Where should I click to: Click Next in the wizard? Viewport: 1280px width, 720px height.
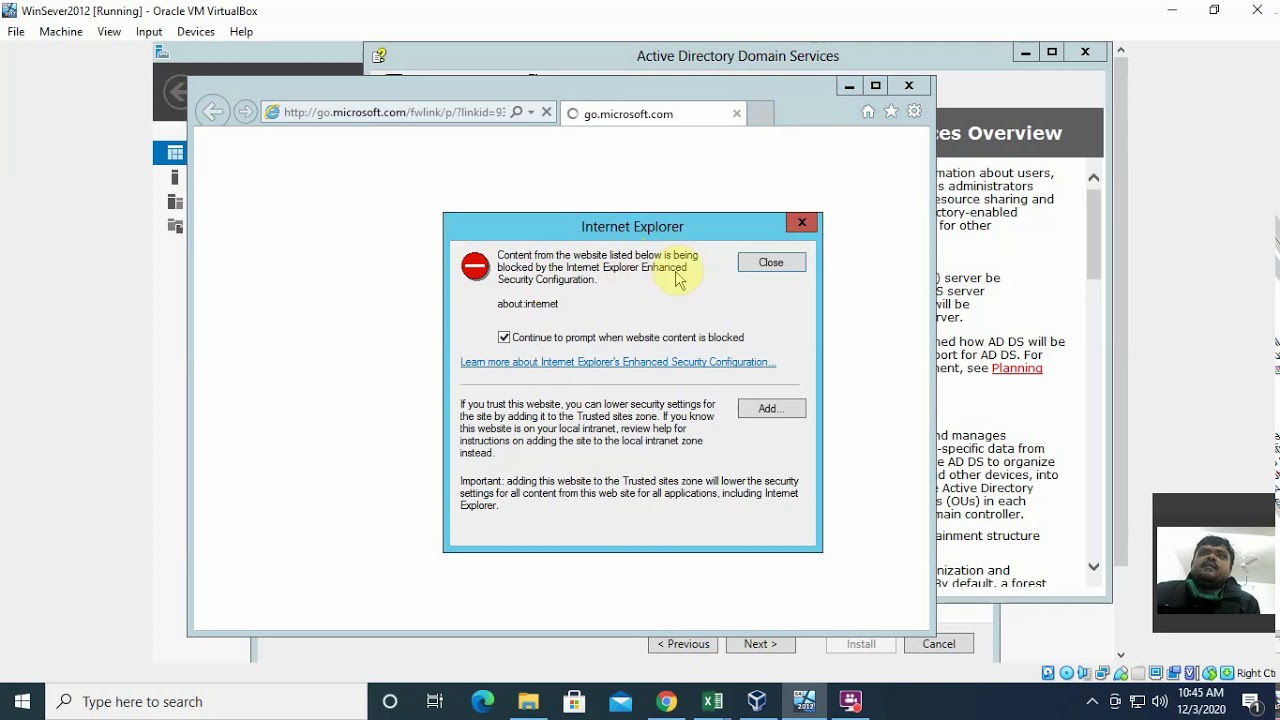pos(761,644)
